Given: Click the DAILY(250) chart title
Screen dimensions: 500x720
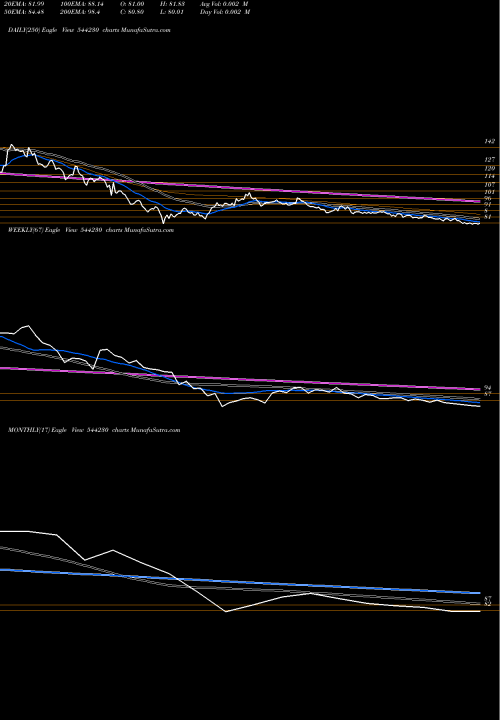Looking at the screenshot, I should tap(90, 30).
